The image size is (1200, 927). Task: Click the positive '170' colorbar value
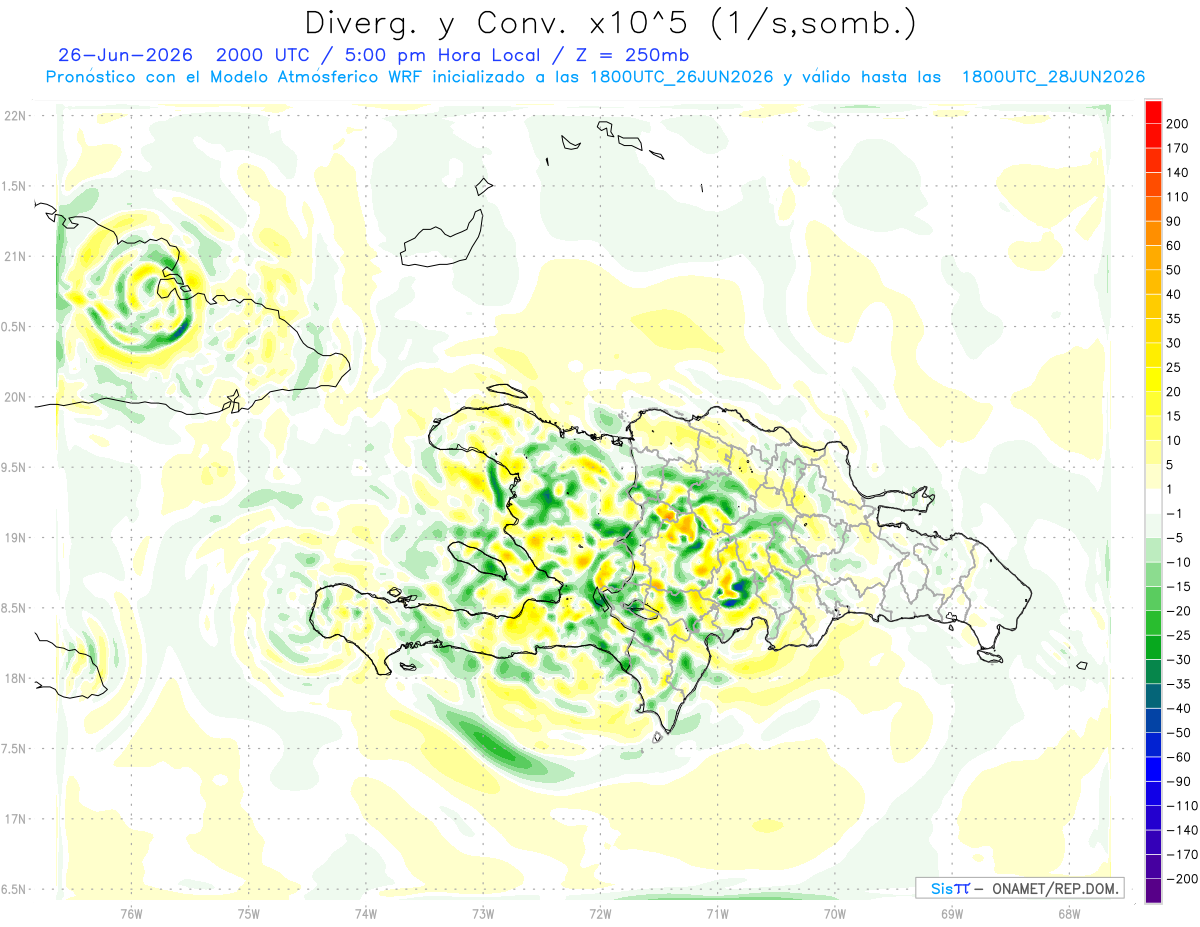tap(1178, 148)
